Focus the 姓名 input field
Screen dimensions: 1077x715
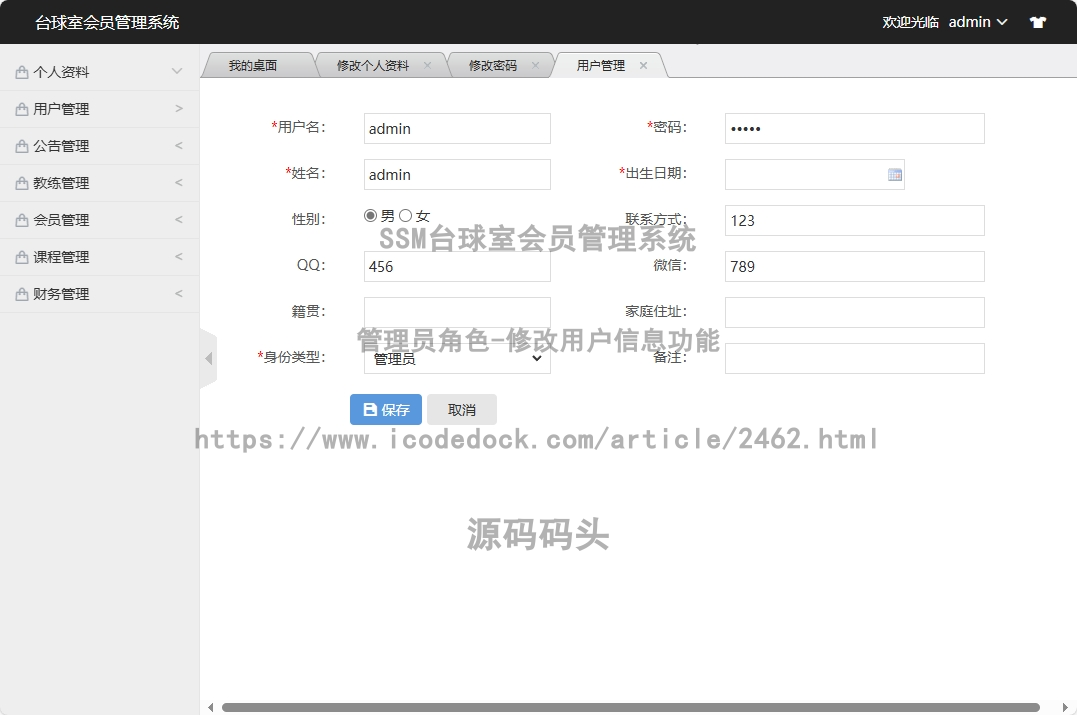457,174
